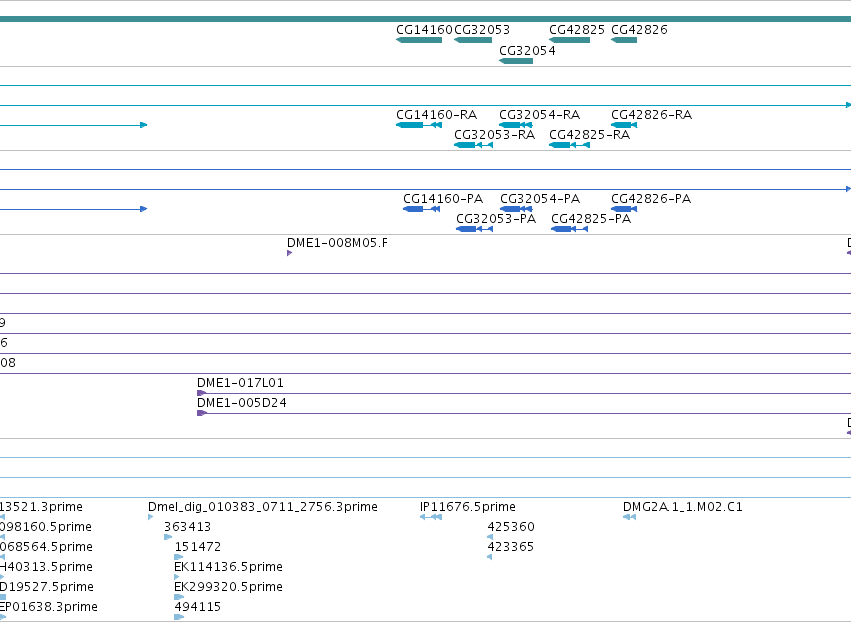This screenshot has width=851, height=622.
Task: Click the teal gene bar under CG42826
Action: (624, 40)
